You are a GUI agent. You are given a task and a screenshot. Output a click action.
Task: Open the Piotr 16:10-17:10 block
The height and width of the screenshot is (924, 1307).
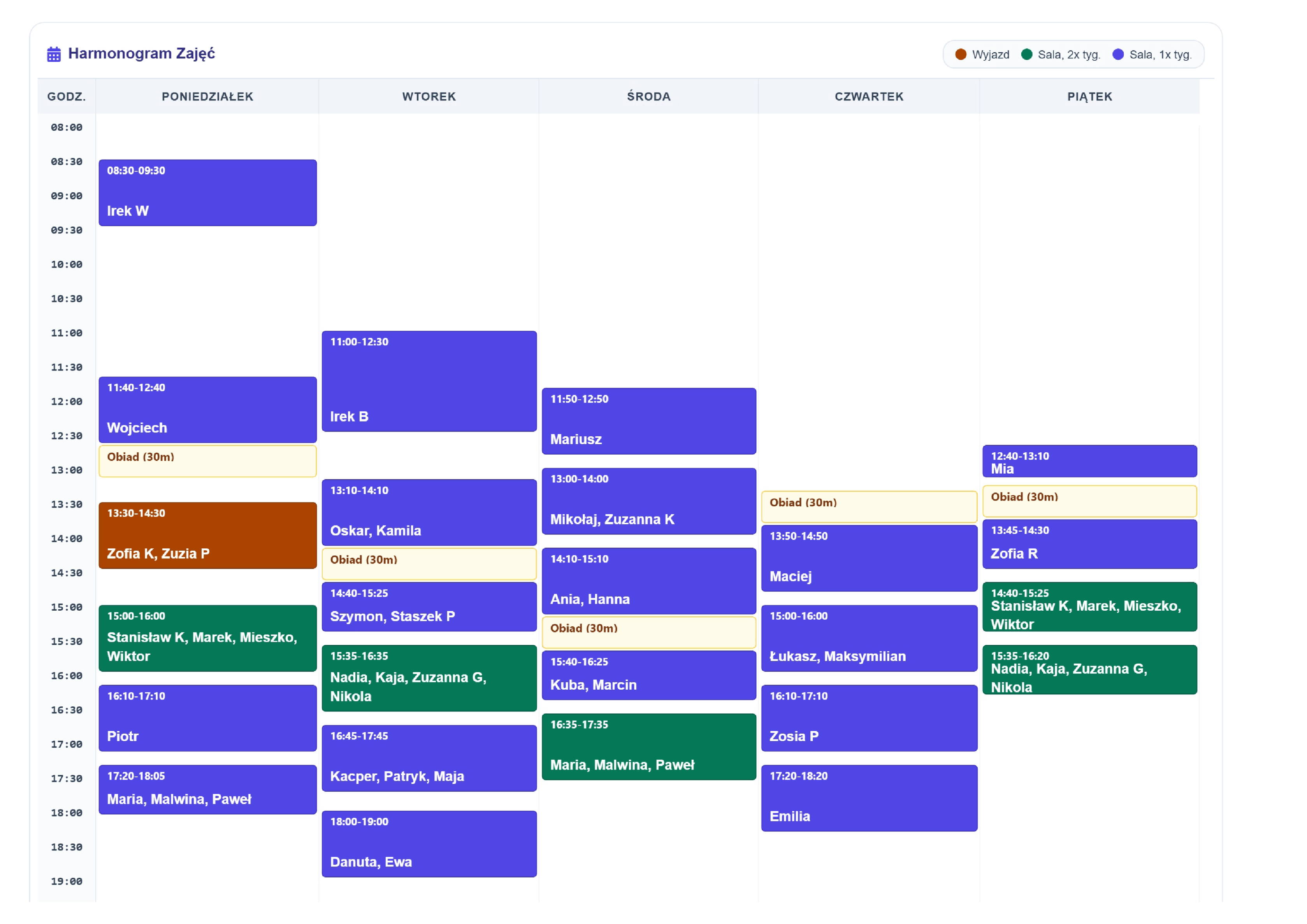pos(207,718)
